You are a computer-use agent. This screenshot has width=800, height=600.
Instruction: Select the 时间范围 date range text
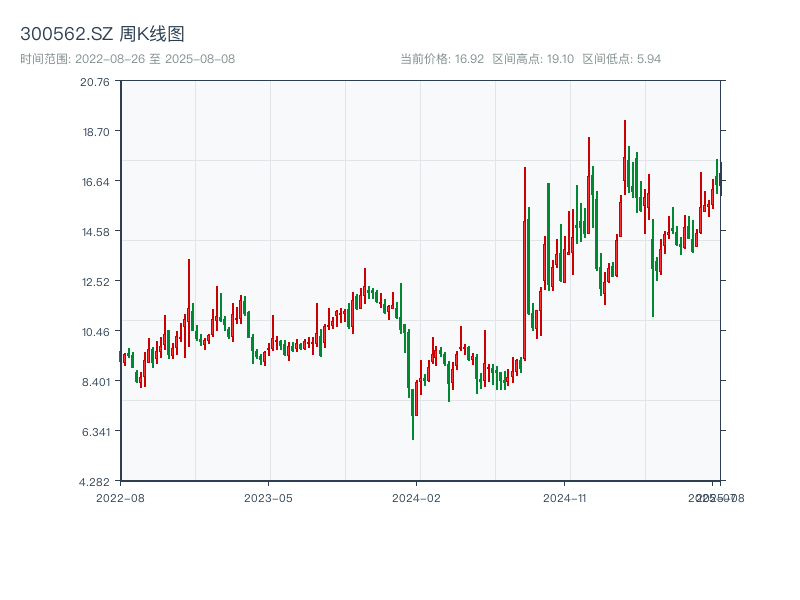coord(128,59)
